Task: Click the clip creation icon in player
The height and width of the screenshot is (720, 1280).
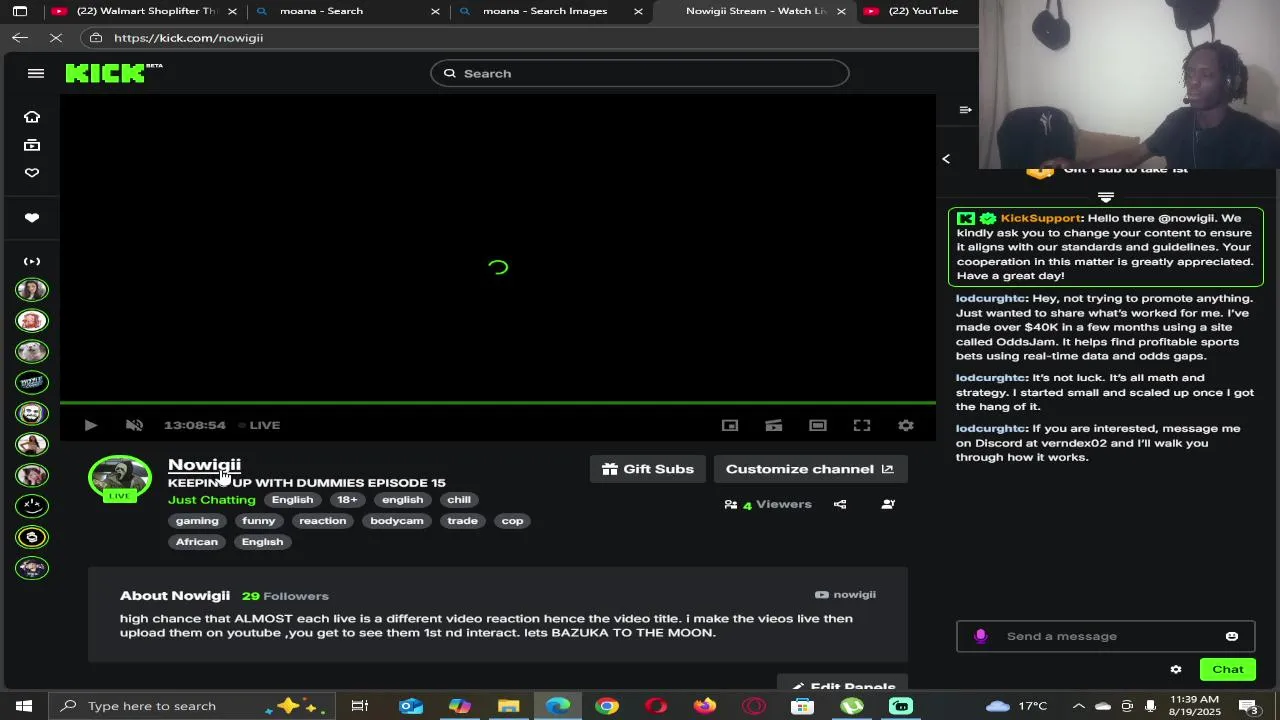Action: [774, 425]
